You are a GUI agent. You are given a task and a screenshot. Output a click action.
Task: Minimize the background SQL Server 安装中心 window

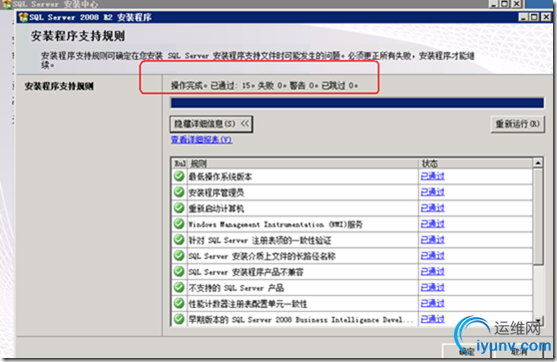tap(493, 4)
